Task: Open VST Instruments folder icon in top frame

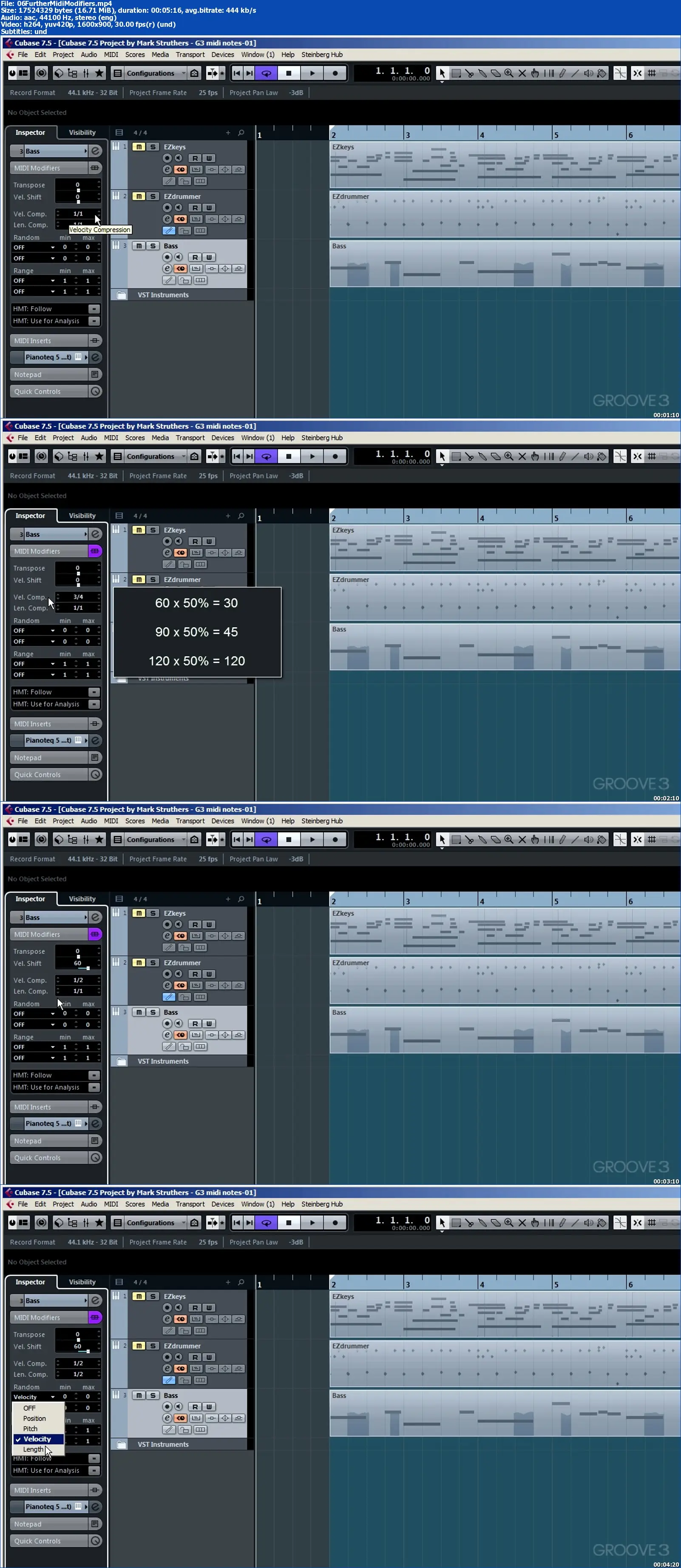Action: [122, 295]
